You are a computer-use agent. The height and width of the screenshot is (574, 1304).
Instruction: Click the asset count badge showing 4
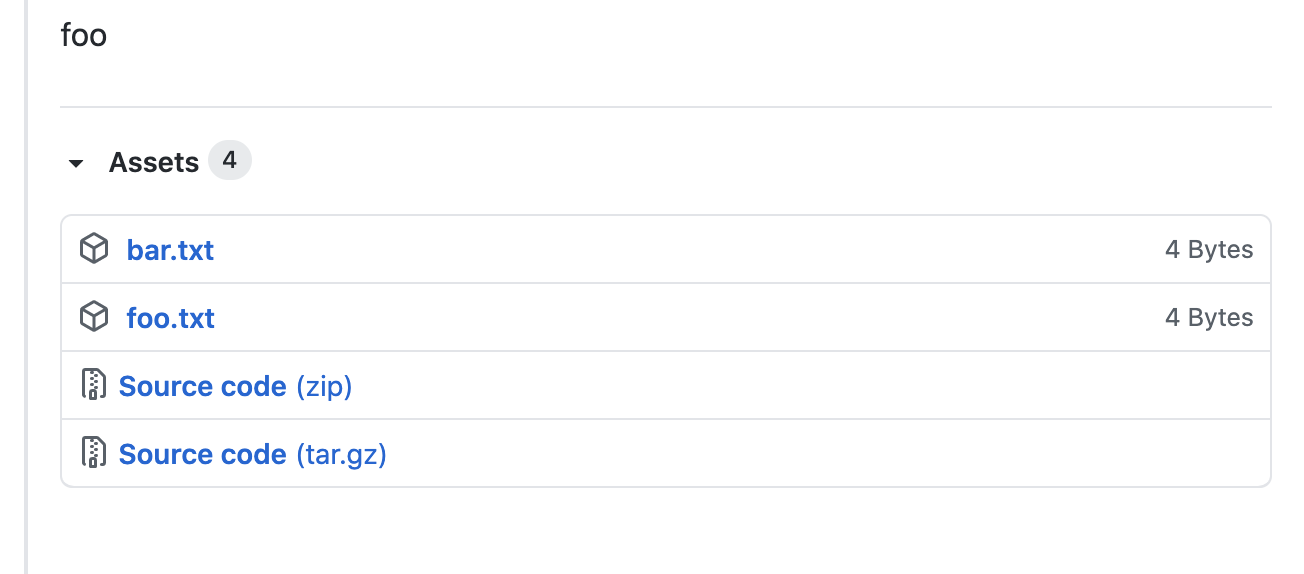(x=229, y=160)
